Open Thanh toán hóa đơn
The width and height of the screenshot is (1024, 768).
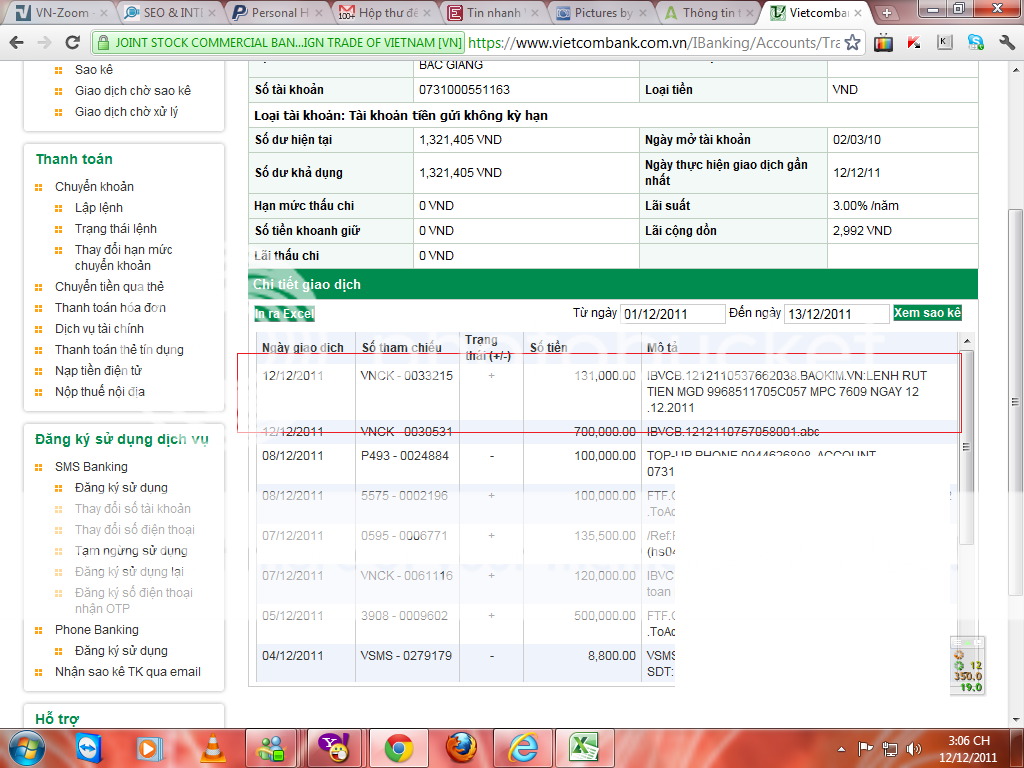110,308
